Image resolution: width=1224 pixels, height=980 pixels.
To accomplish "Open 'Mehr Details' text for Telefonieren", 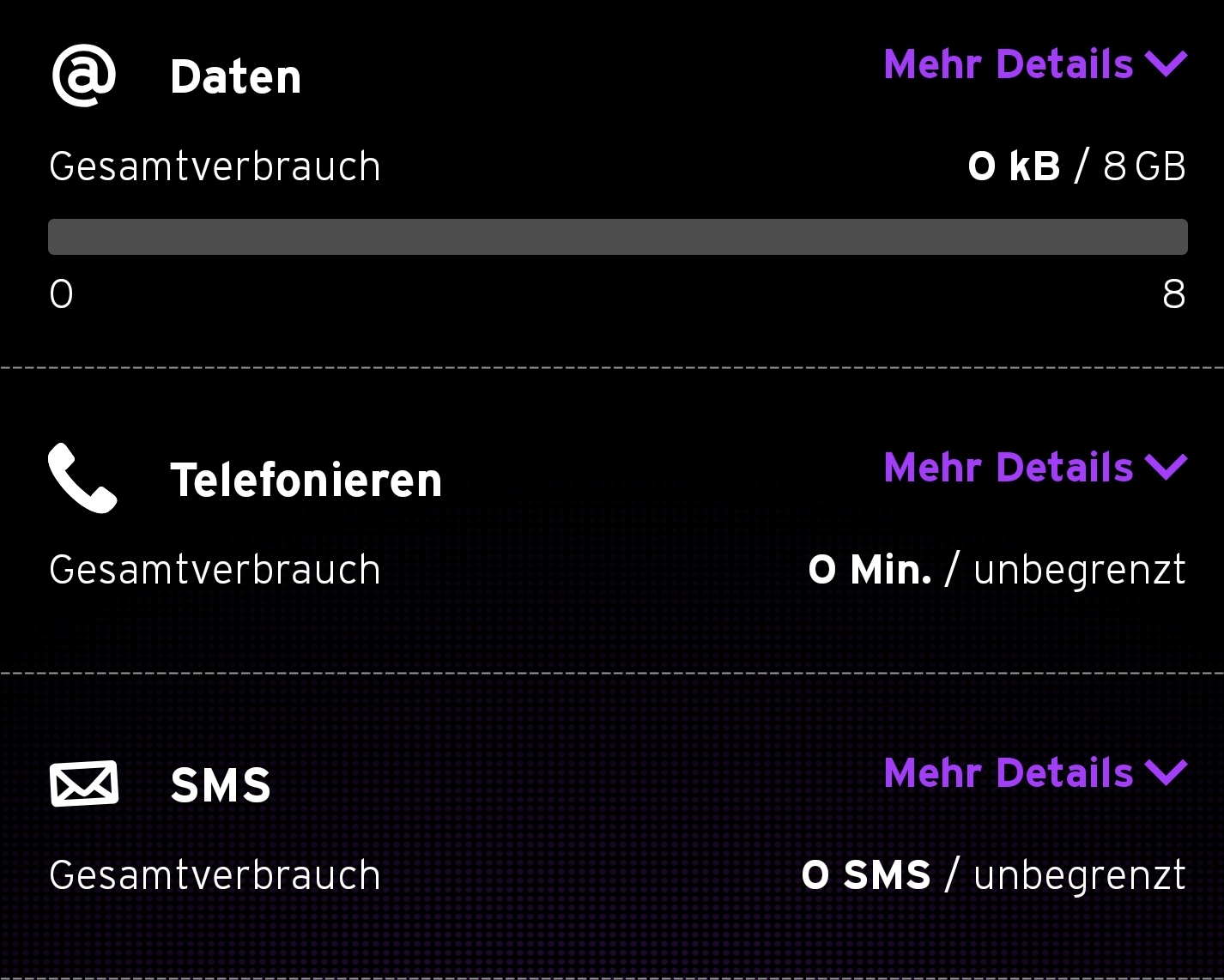I will point(1009,468).
